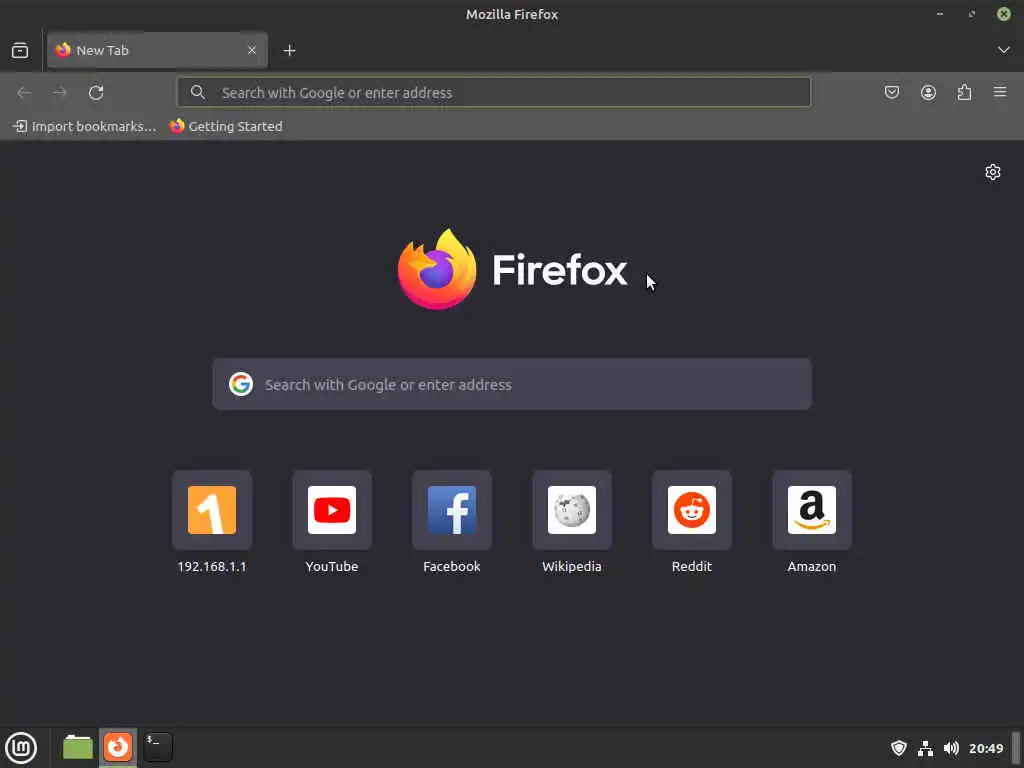Click the Amazon label under its tile
1024x768 pixels.
(812, 566)
